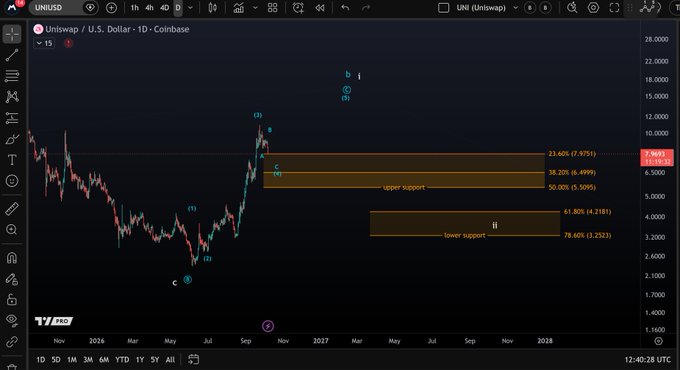Start Bar Replay with rewind icon
Viewport: 680px width, 370px height.
tap(320, 7)
